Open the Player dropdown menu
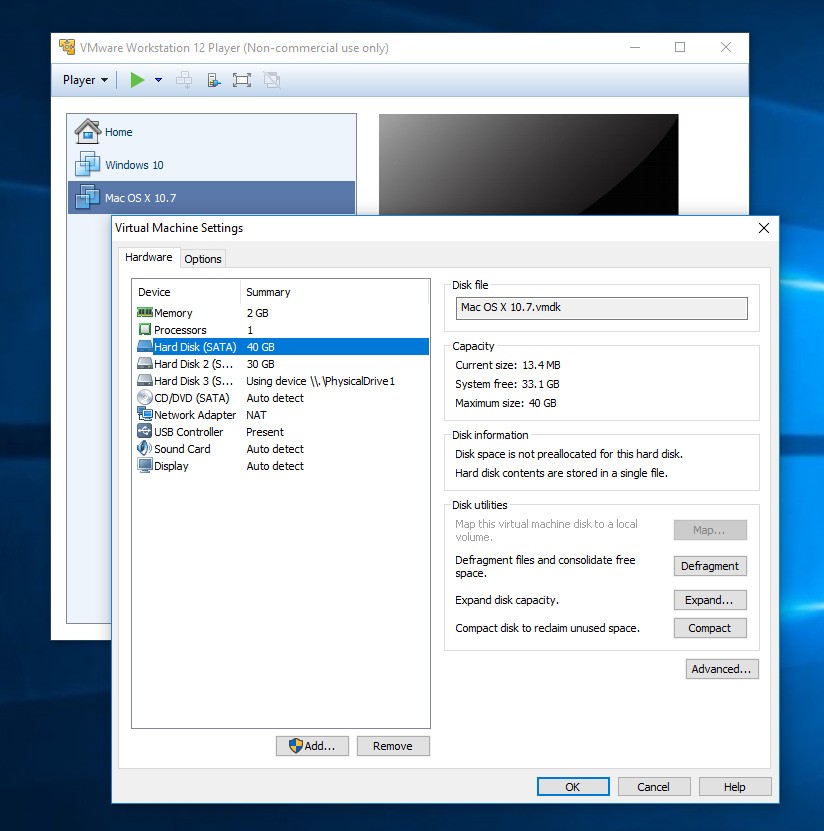The height and width of the screenshot is (831, 824). coord(85,80)
